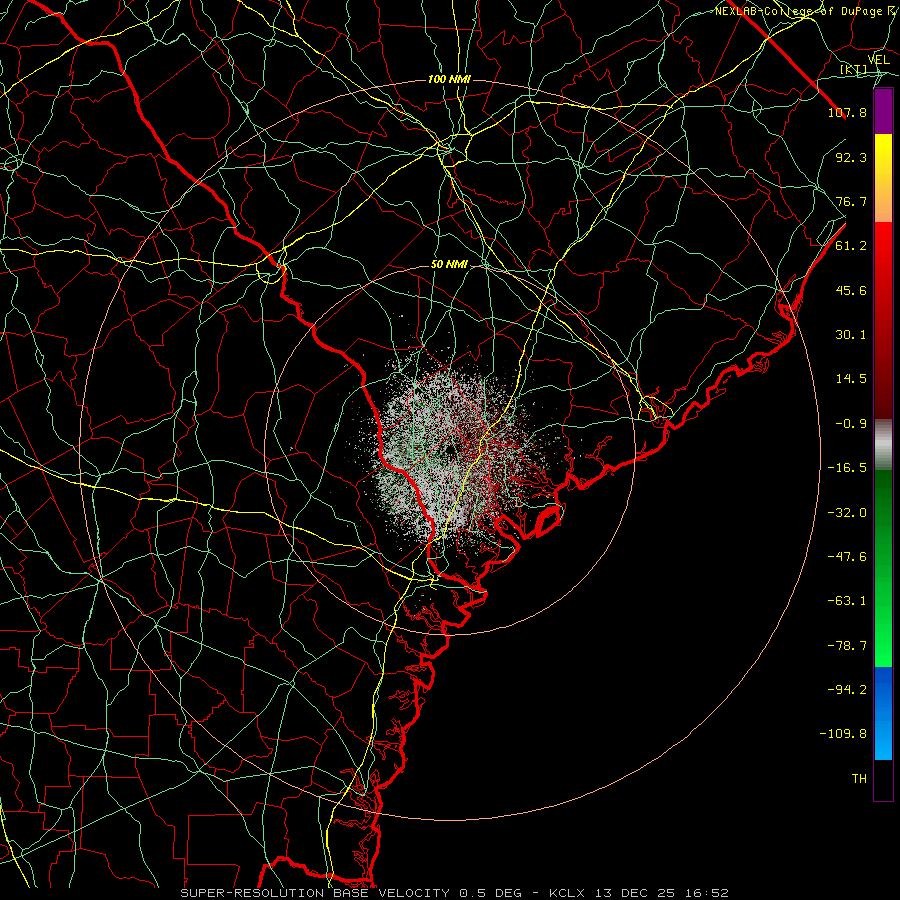Click the 50 NMI range ring label
This screenshot has width=900, height=900.
[449, 265]
